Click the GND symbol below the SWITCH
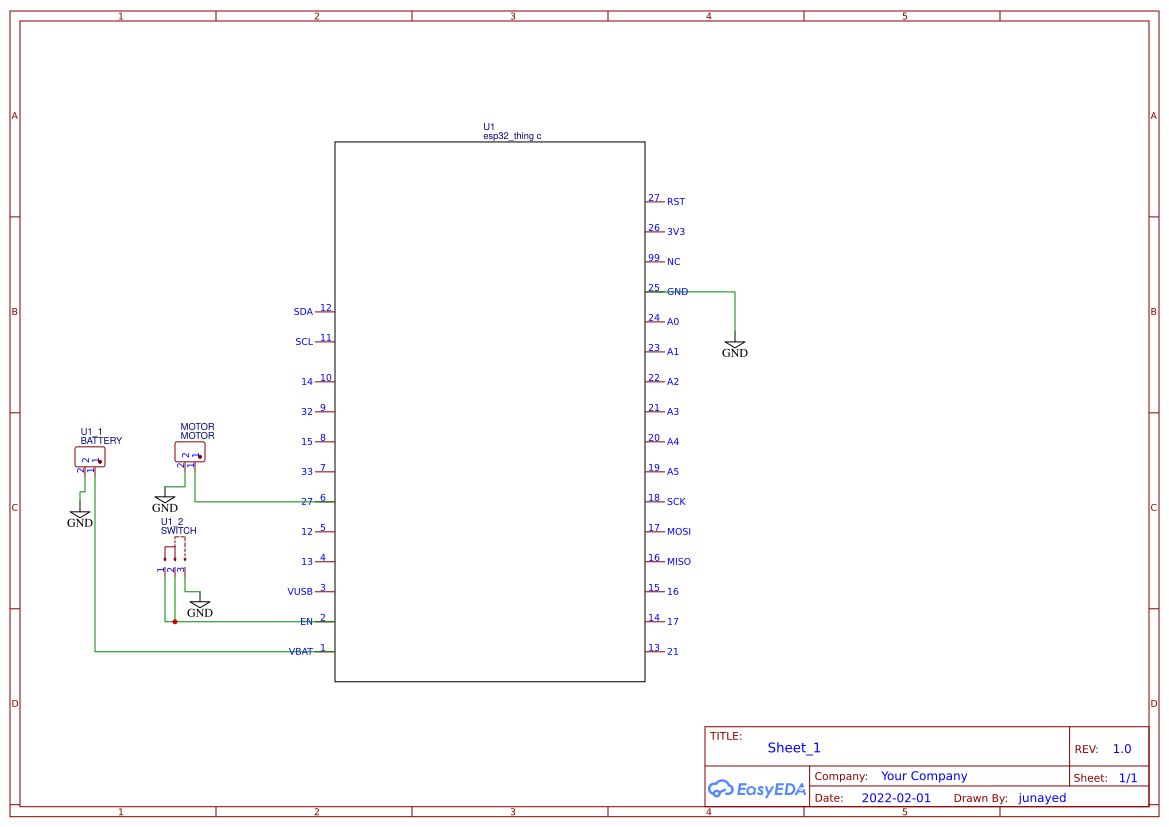 [x=200, y=606]
